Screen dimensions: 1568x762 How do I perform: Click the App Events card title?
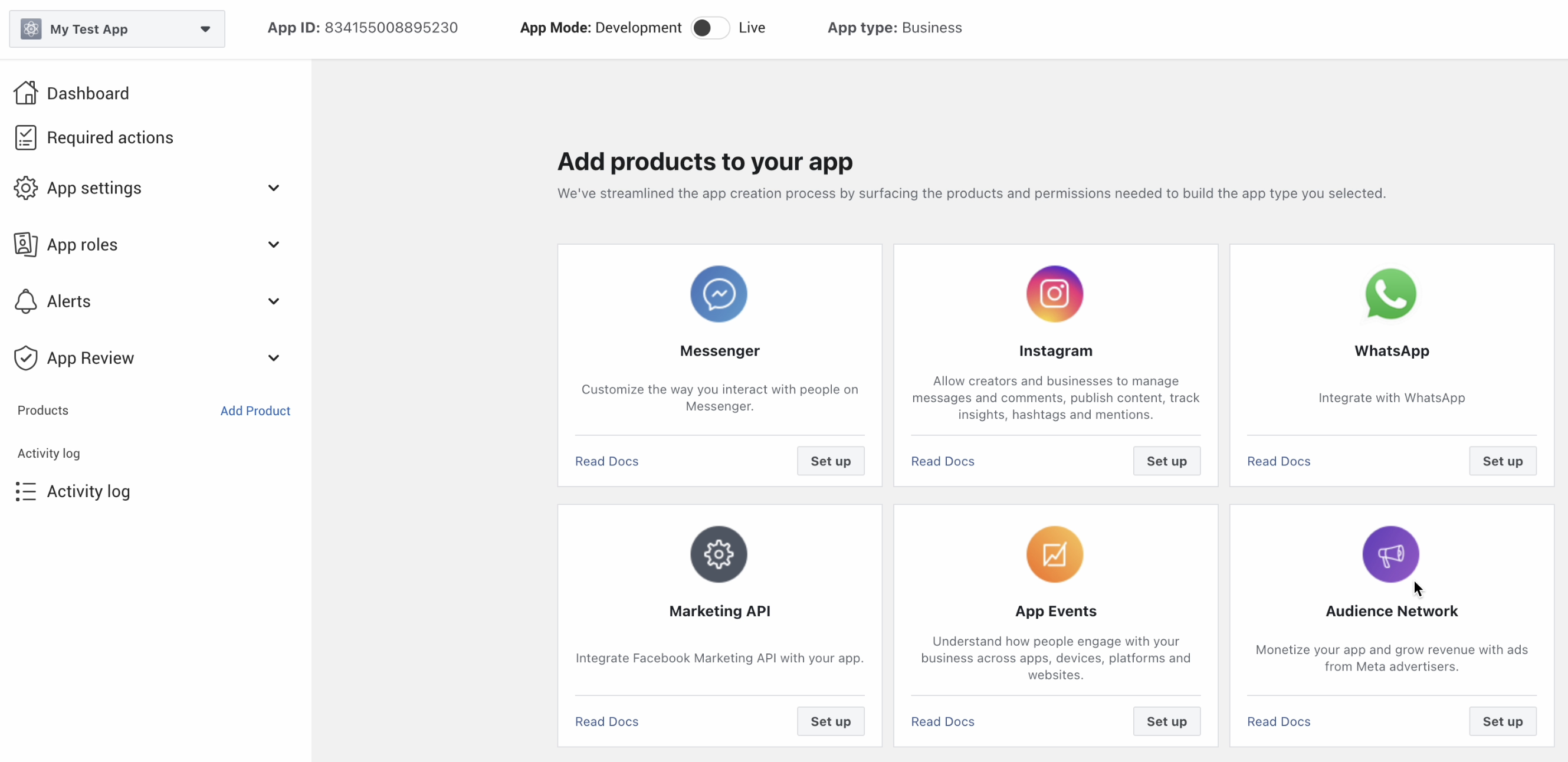(x=1055, y=611)
